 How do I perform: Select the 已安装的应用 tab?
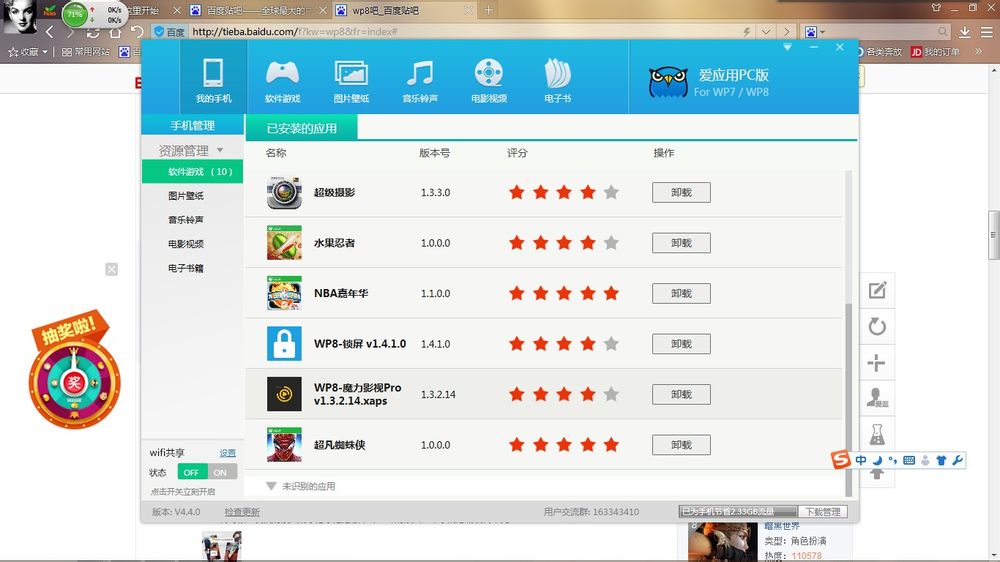pyautogui.click(x=302, y=128)
